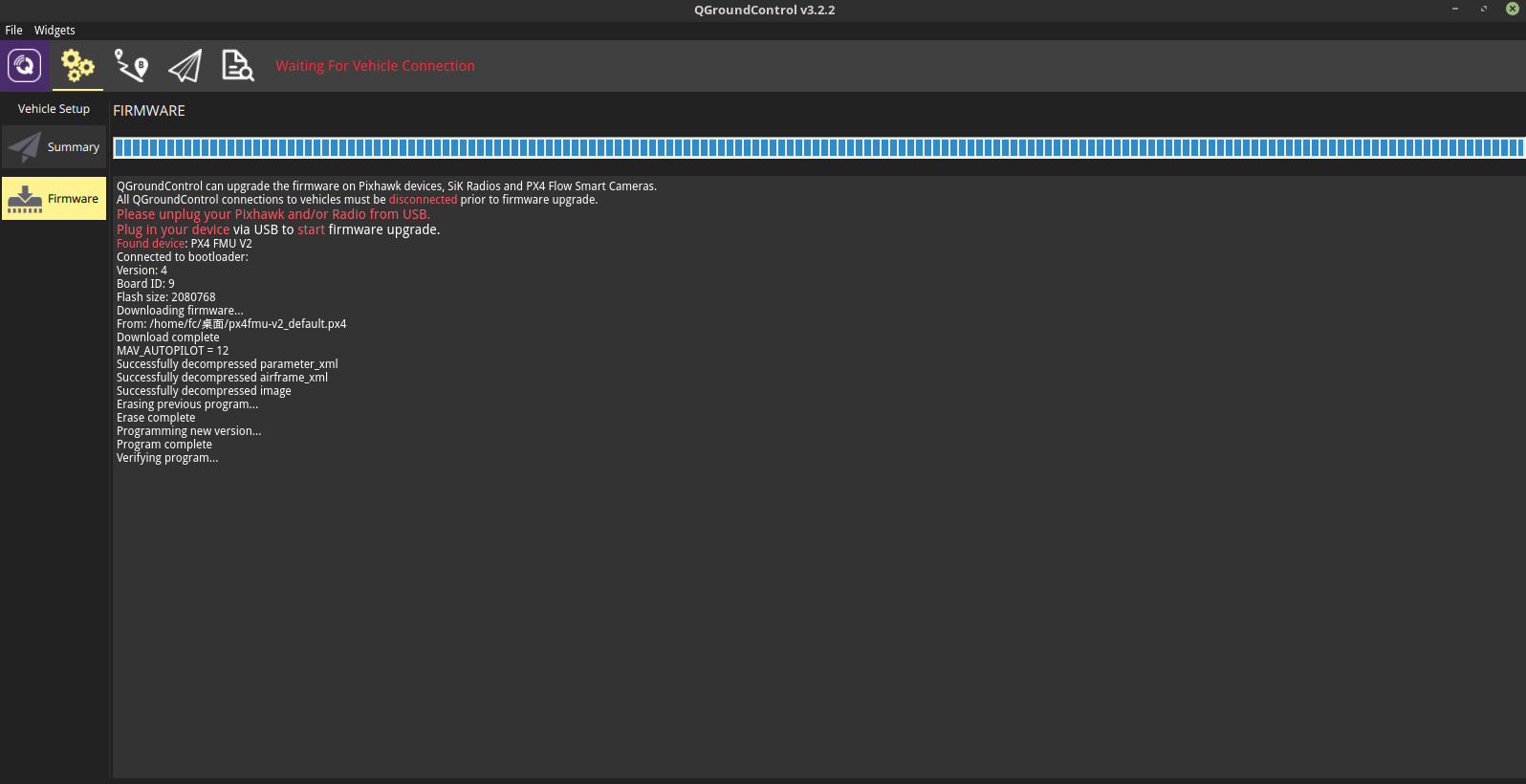Minimize the QGroundControl window

pos(1455,9)
